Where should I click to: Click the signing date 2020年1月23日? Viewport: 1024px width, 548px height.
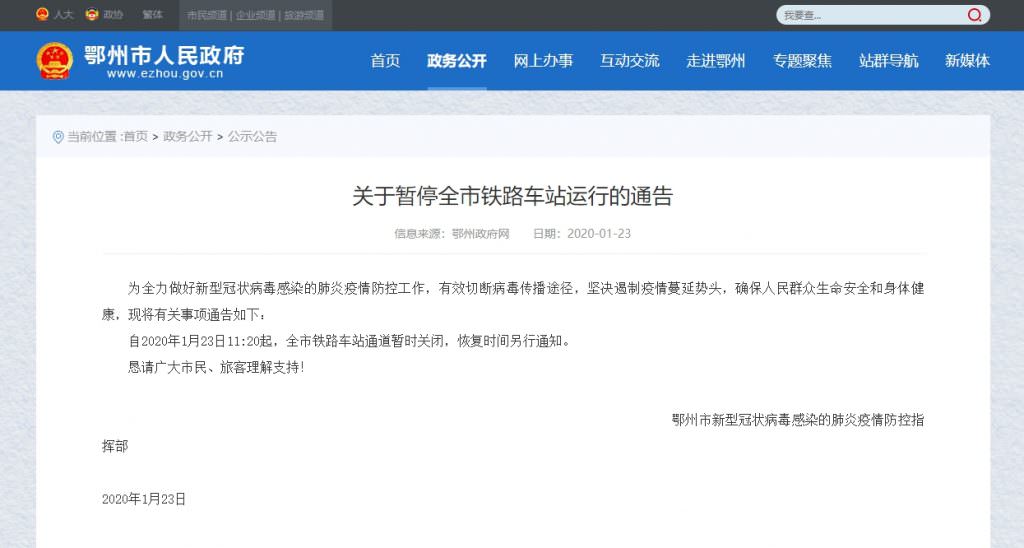point(144,499)
